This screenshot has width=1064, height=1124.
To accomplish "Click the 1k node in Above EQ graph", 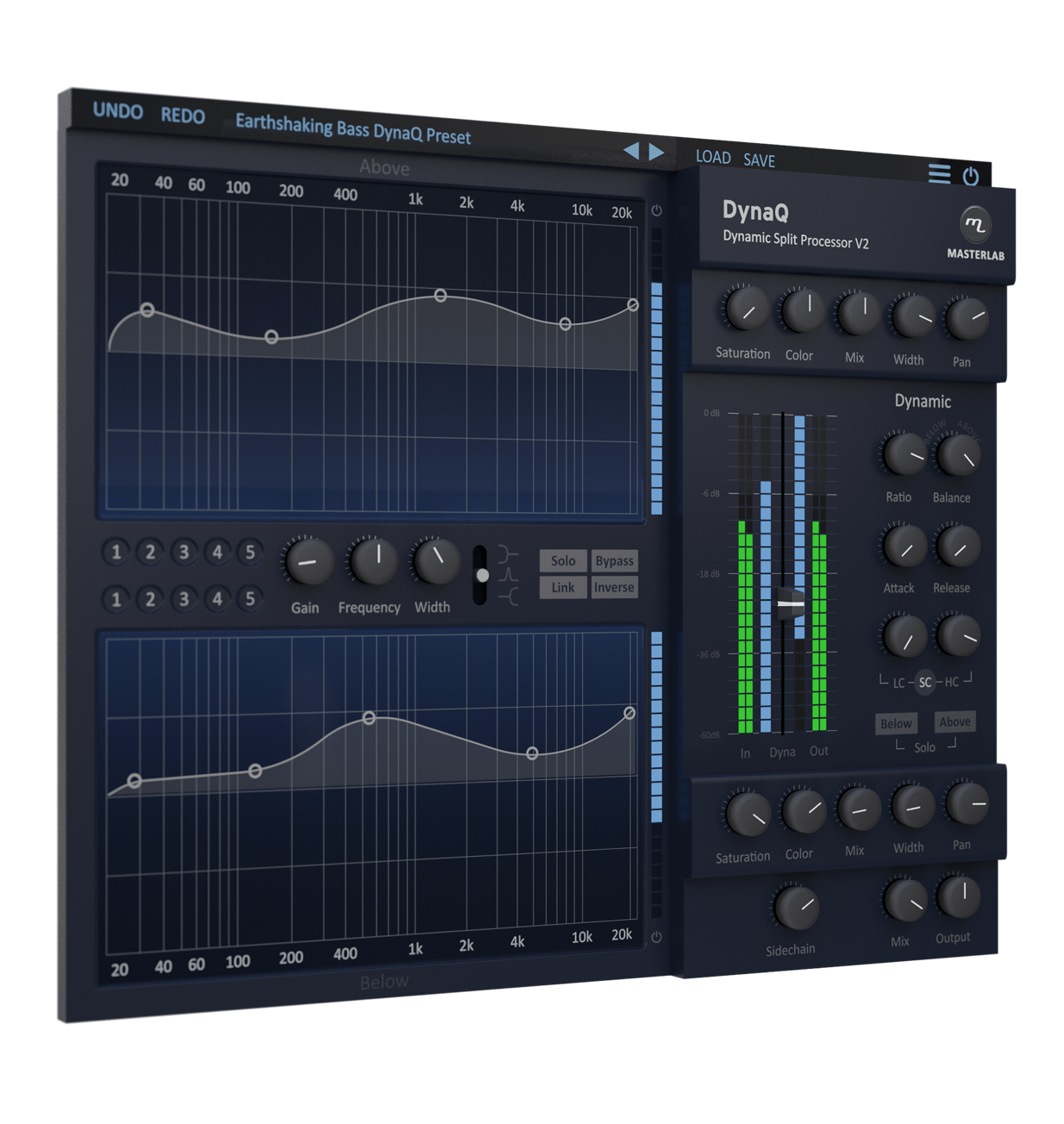I will pyautogui.click(x=441, y=296).
